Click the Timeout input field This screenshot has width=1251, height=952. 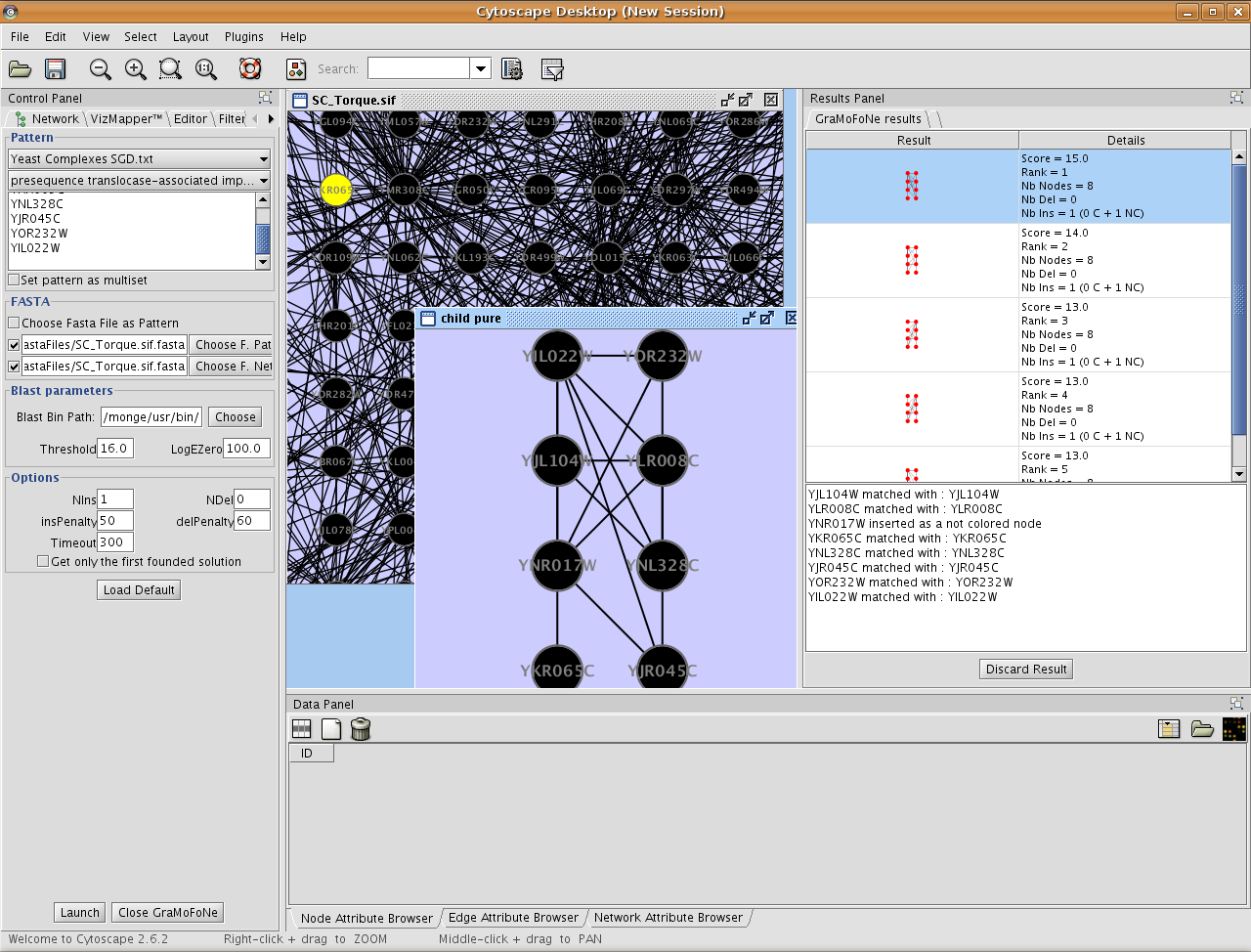[x=115, y=542]
